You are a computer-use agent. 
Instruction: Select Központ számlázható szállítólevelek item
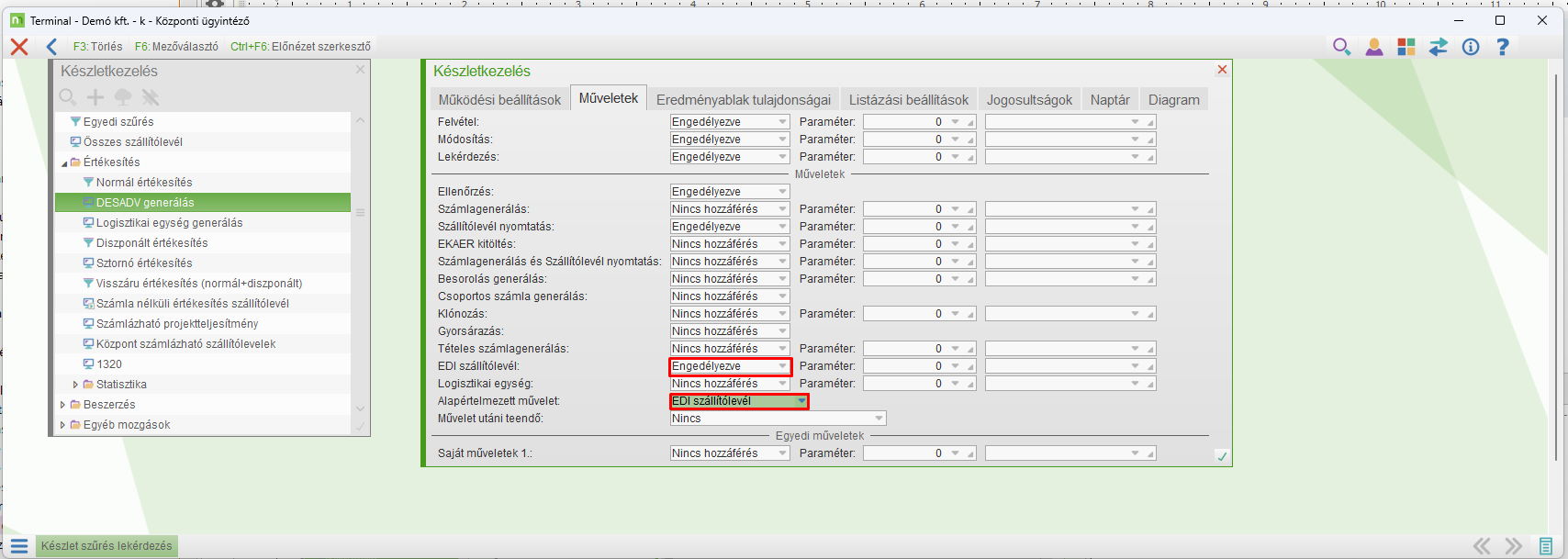click(203, 344)
